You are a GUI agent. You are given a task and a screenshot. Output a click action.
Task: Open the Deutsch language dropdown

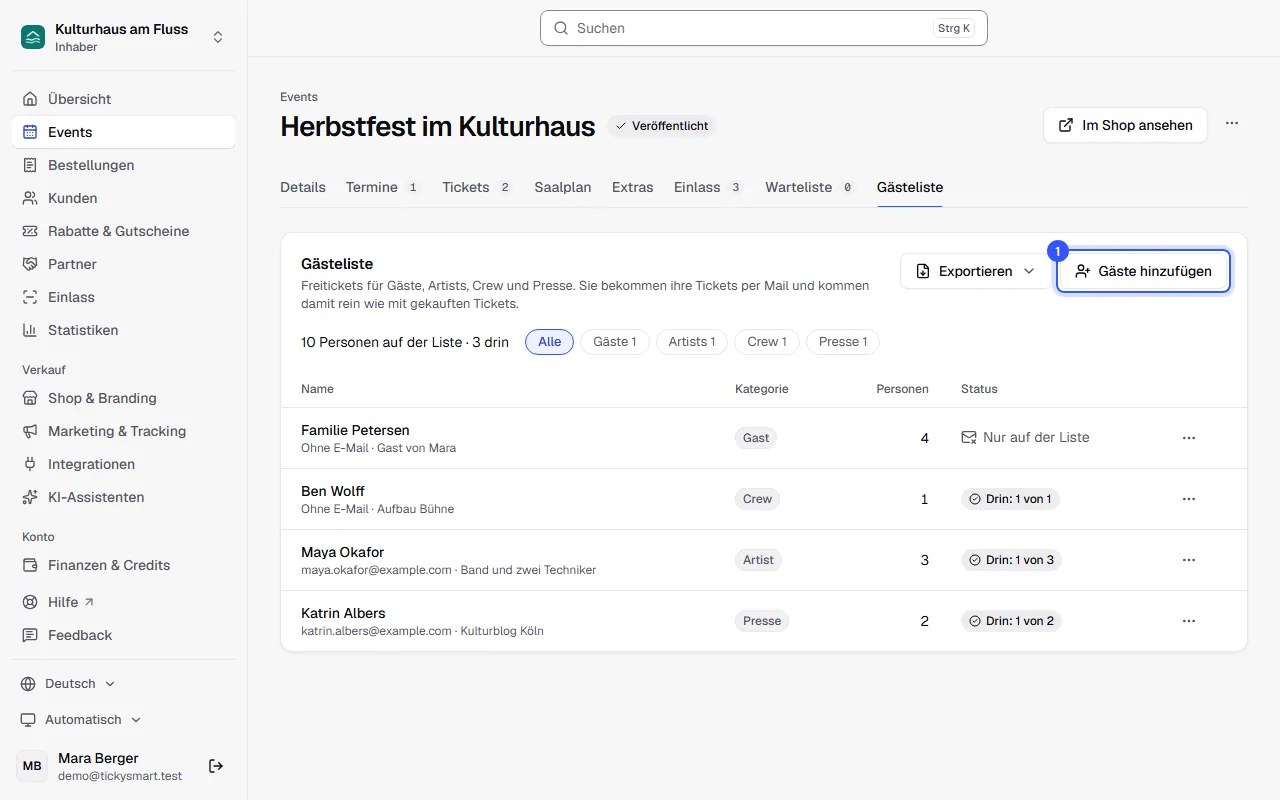point(69,684)
